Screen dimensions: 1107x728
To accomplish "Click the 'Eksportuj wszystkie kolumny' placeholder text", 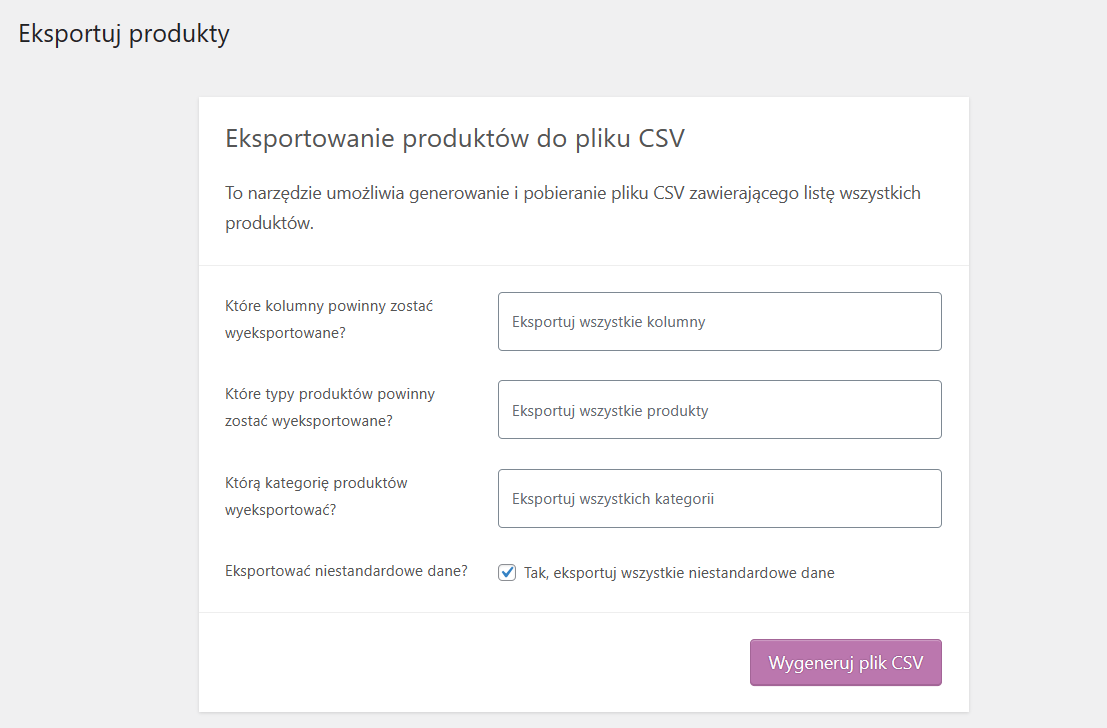I will coord(609,322).
